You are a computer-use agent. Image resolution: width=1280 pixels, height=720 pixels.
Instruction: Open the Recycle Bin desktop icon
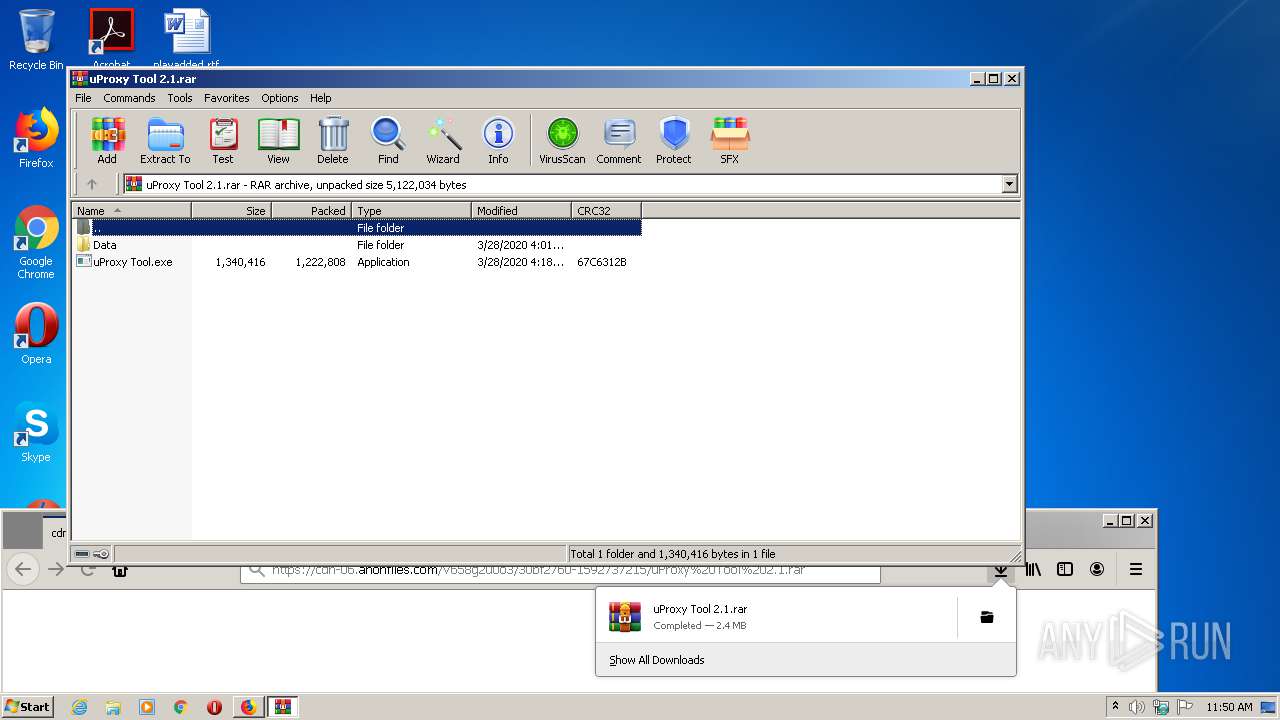coord(36,39)
